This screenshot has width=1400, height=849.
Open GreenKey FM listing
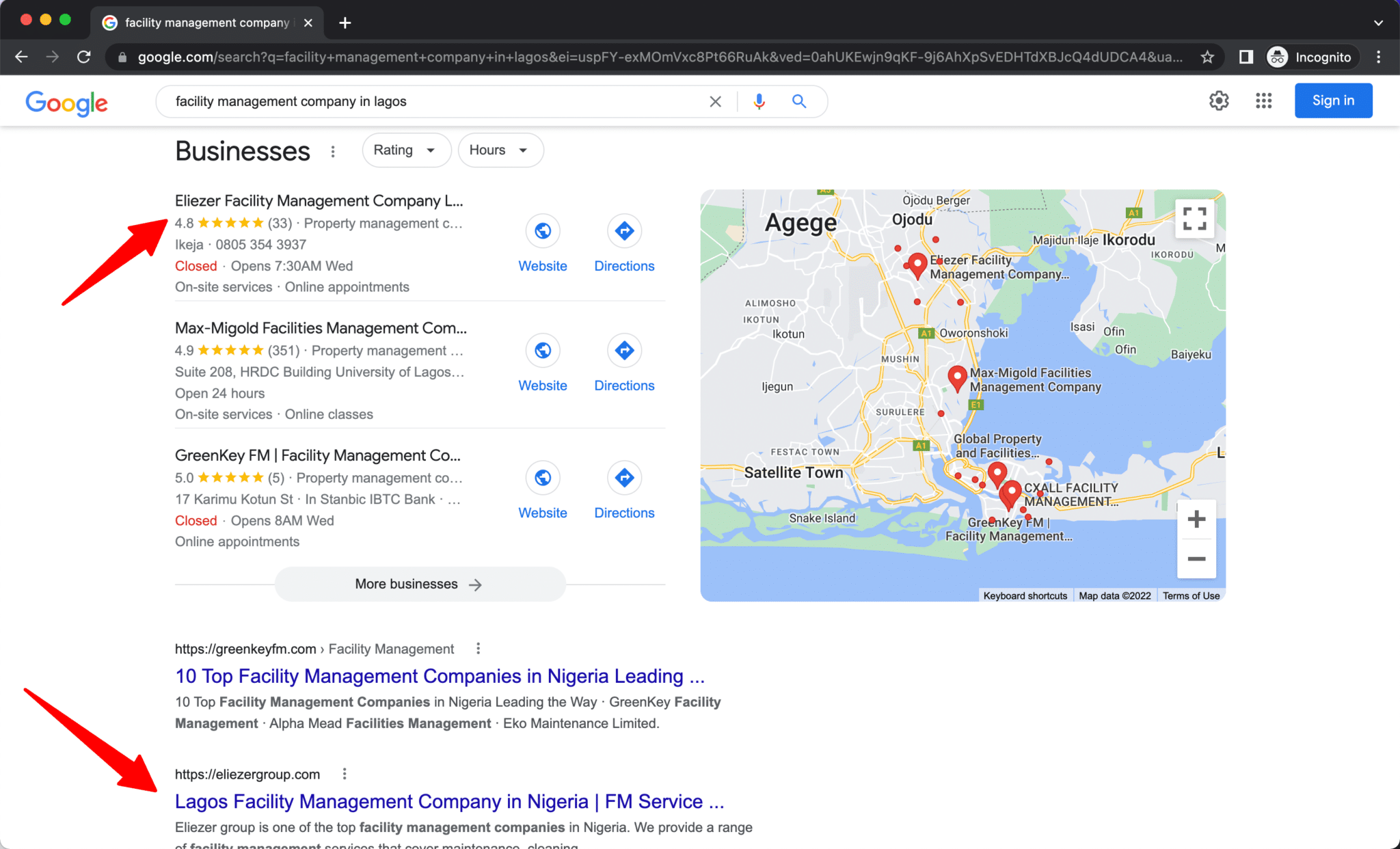(x=318, y=455)
